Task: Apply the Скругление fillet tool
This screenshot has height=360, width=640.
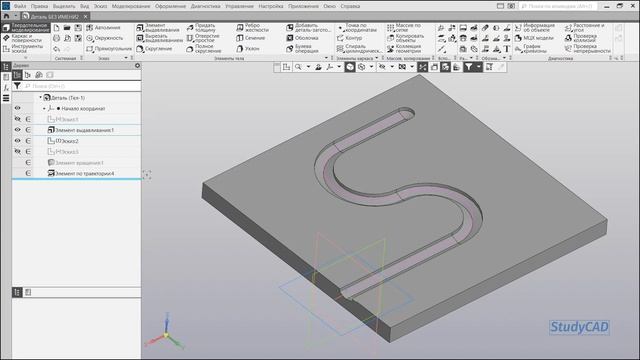Action: pyautogui.click(x=154, y=49)
